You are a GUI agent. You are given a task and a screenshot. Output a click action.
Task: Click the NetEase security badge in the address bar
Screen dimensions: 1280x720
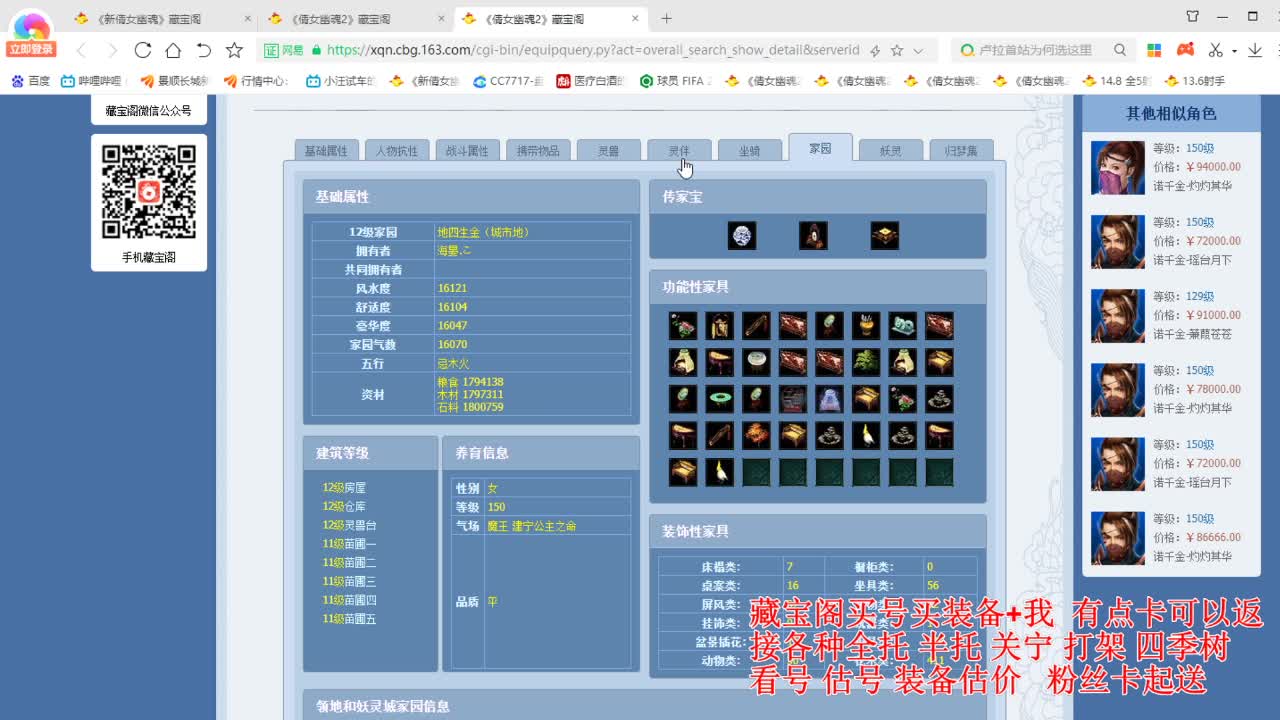point(279,49)
